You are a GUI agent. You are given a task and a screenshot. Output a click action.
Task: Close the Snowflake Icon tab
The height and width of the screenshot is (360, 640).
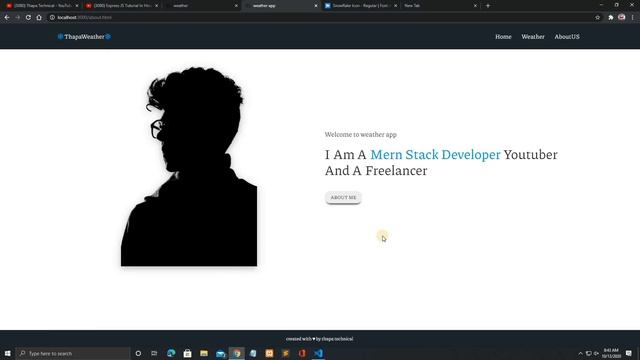pos(395,6)
